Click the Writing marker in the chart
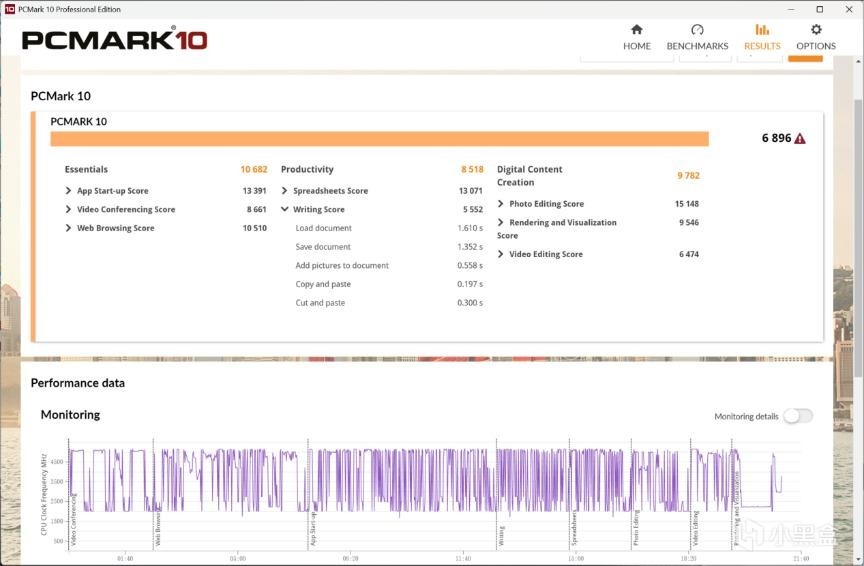This screenshot has width=864, height=566. click(x=501, y=536)
